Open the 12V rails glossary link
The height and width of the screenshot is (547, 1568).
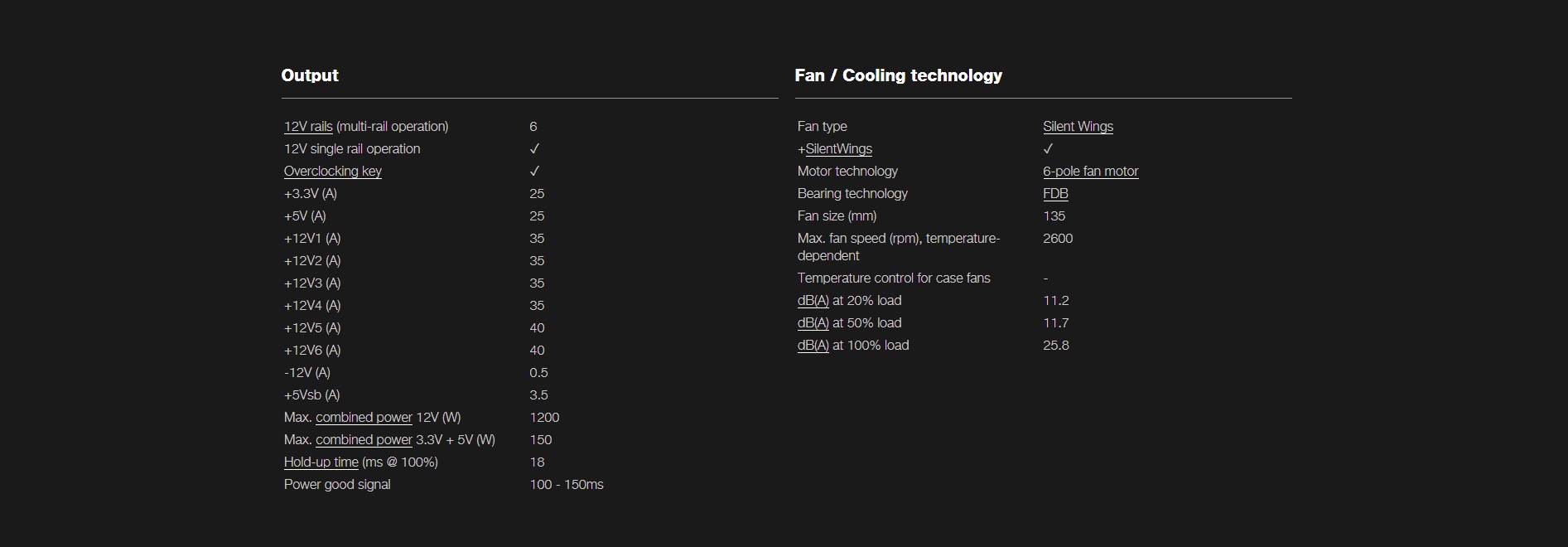coord(308,127)
